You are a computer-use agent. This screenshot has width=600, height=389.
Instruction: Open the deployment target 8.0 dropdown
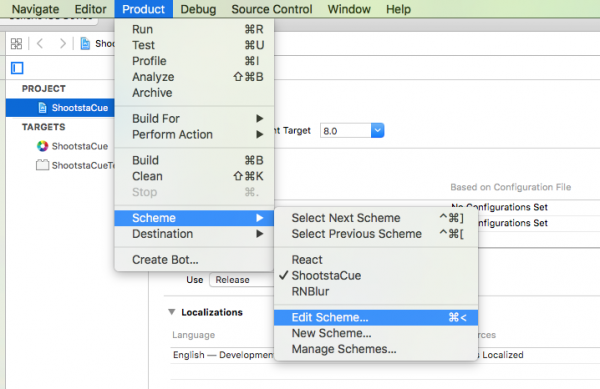click(x=377, y=131)
